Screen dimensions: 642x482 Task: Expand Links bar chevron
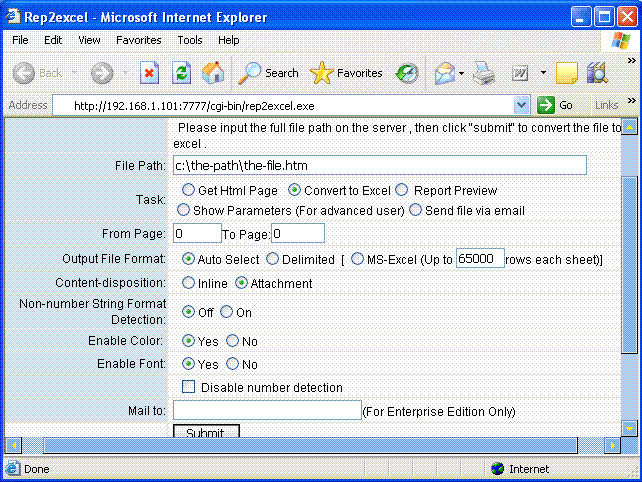[632, 100]
